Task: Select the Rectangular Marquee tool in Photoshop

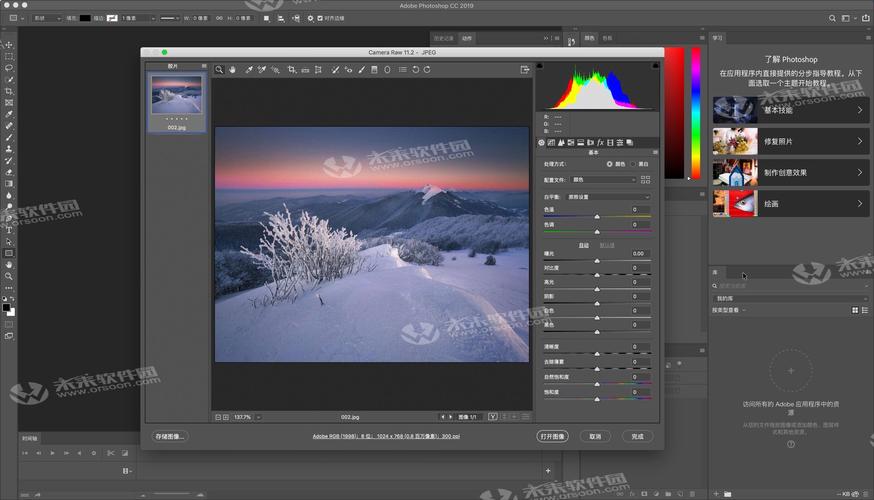Action: tap(9, 56)
